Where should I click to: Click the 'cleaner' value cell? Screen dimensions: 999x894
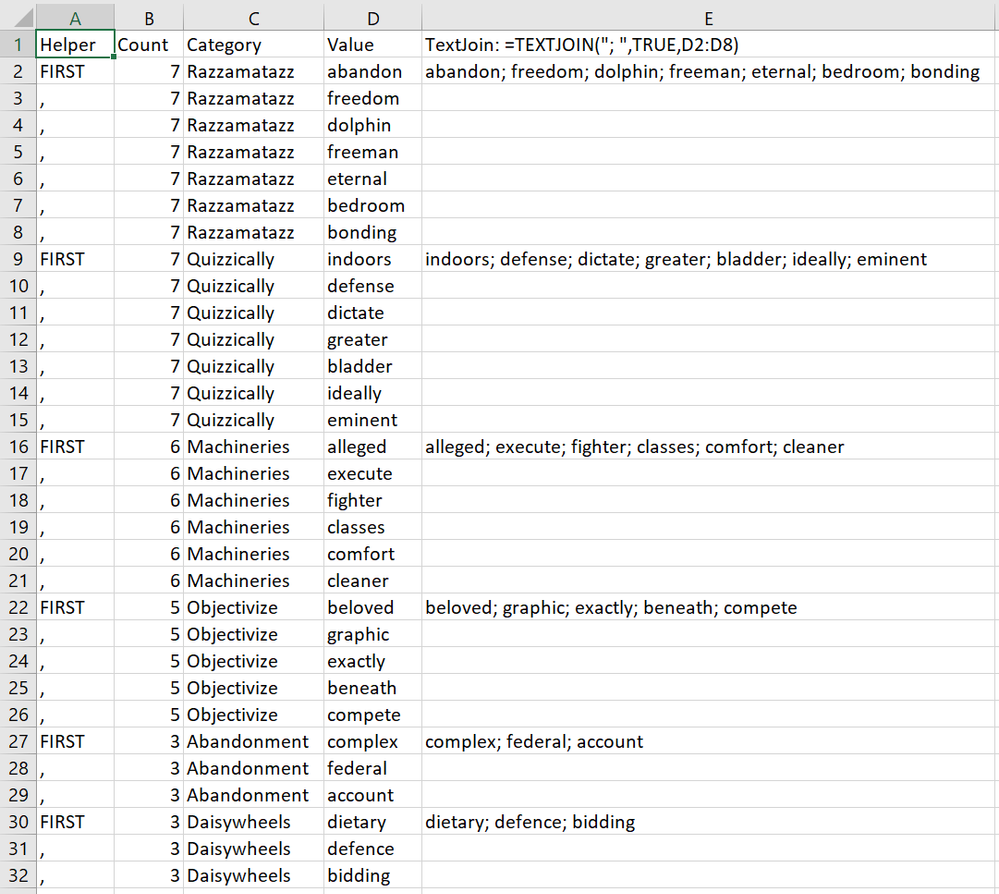(x=373, y=580)
